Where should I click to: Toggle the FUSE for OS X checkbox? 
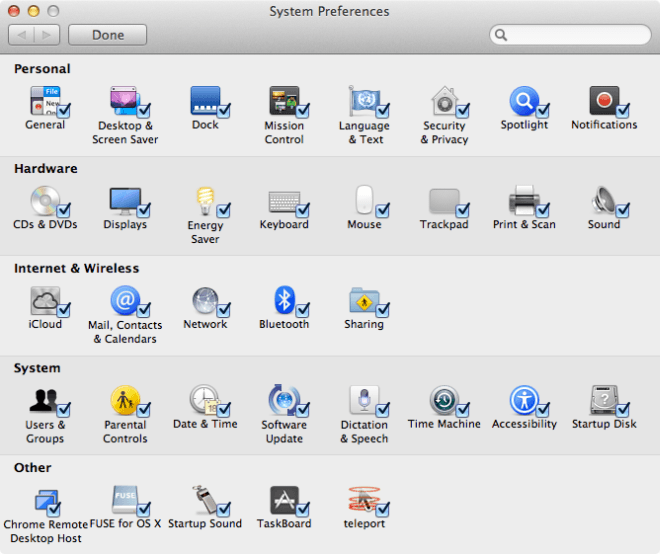pyautogui.click(x=144, y=509)
